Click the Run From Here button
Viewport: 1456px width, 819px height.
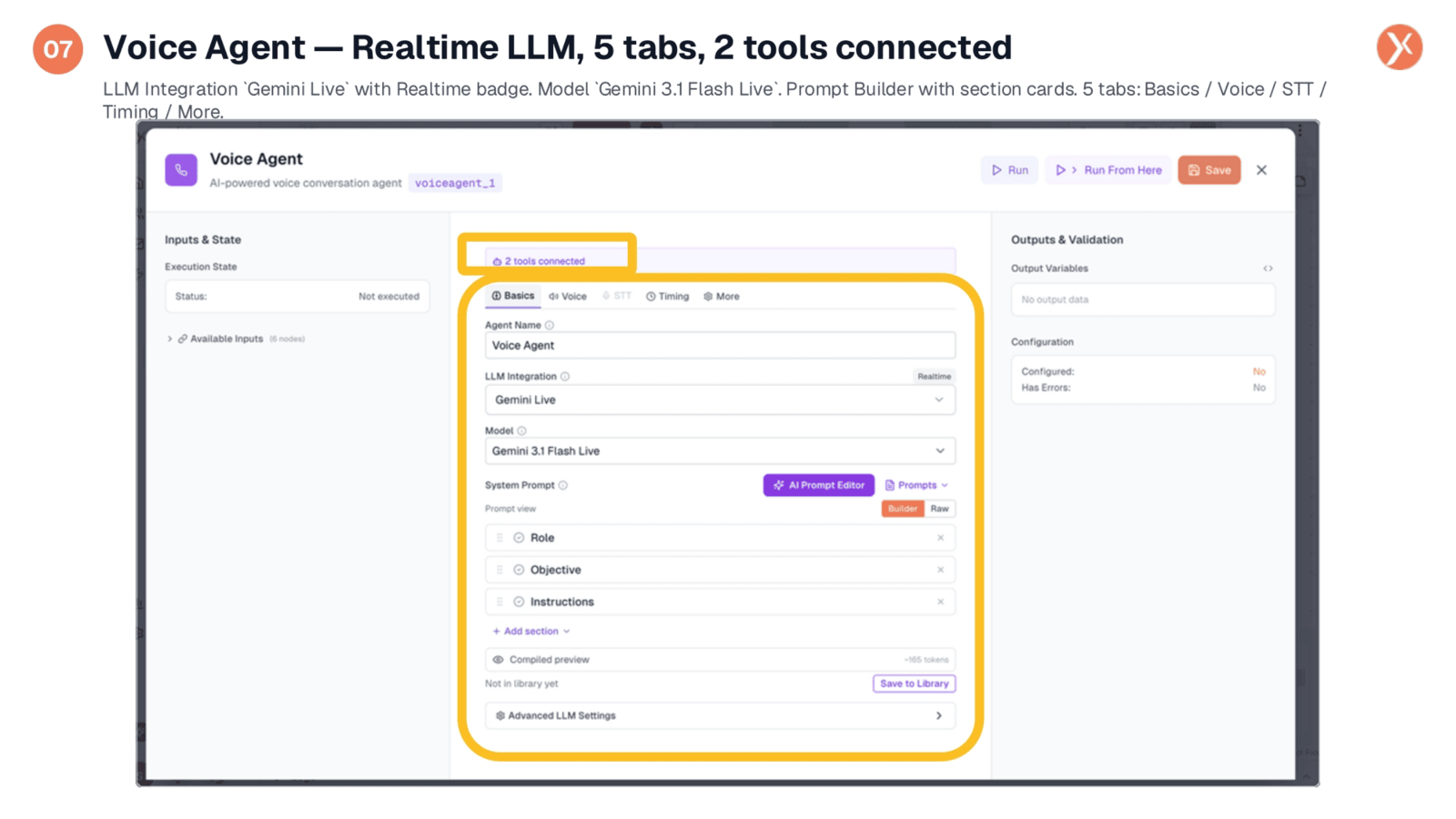click(x=1108, y=170)
